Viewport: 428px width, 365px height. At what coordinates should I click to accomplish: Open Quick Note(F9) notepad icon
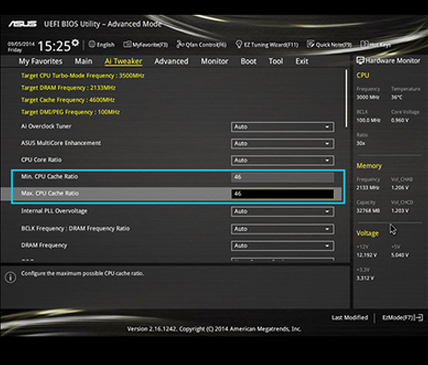311,44
